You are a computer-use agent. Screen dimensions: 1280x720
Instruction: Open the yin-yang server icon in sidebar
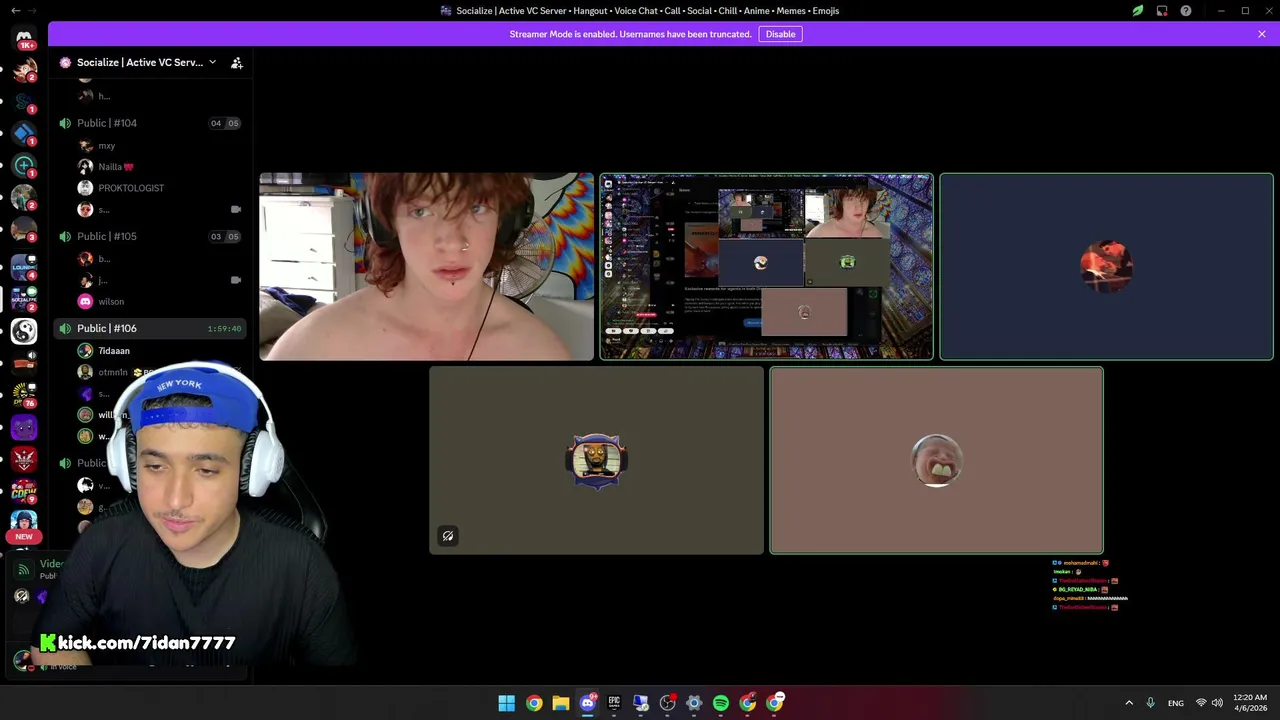[24, 330]
